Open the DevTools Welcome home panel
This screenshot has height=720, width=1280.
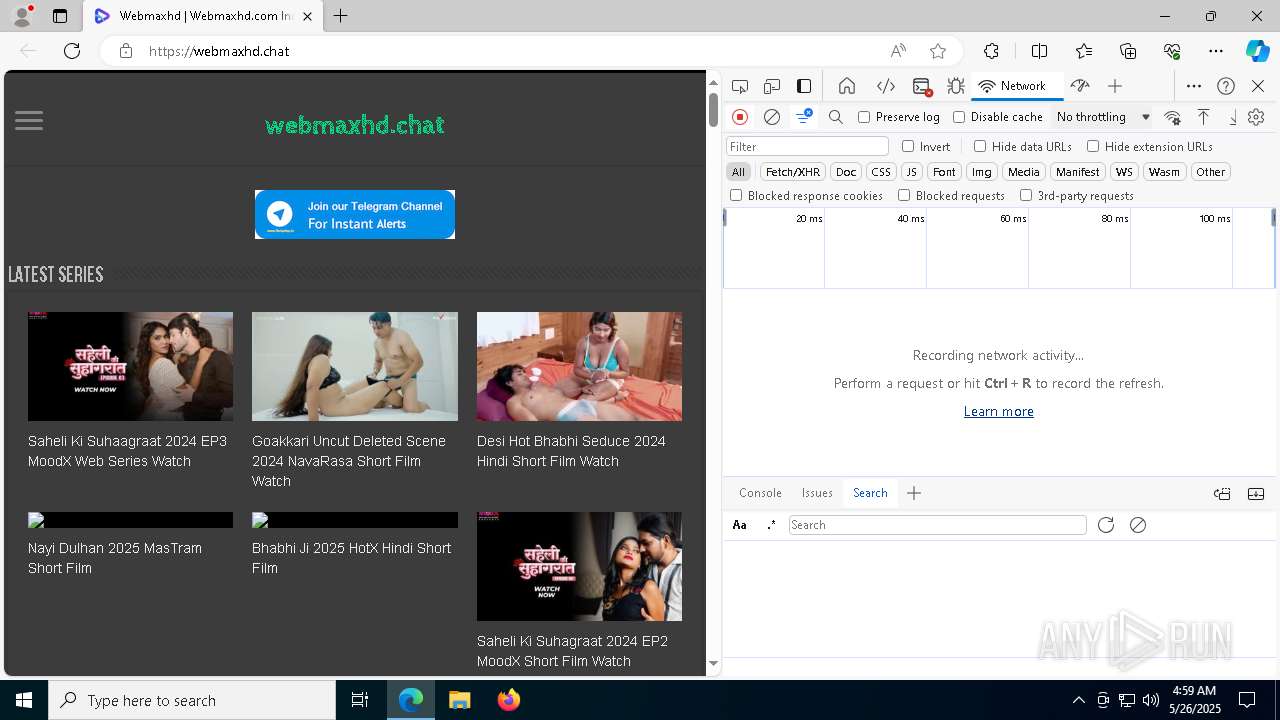(847, 86)
